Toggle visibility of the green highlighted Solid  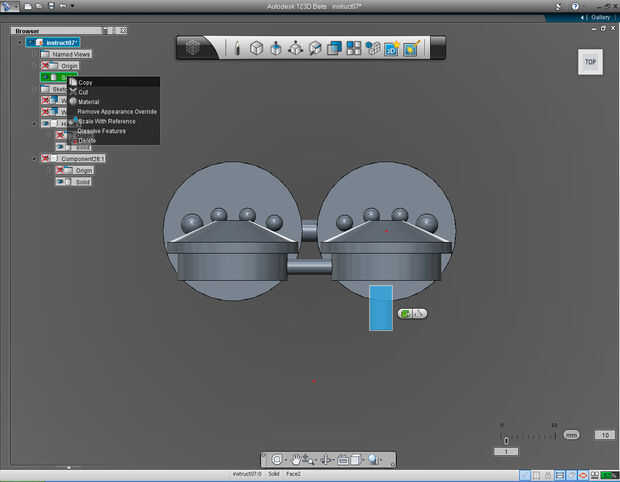pos(45,77)
